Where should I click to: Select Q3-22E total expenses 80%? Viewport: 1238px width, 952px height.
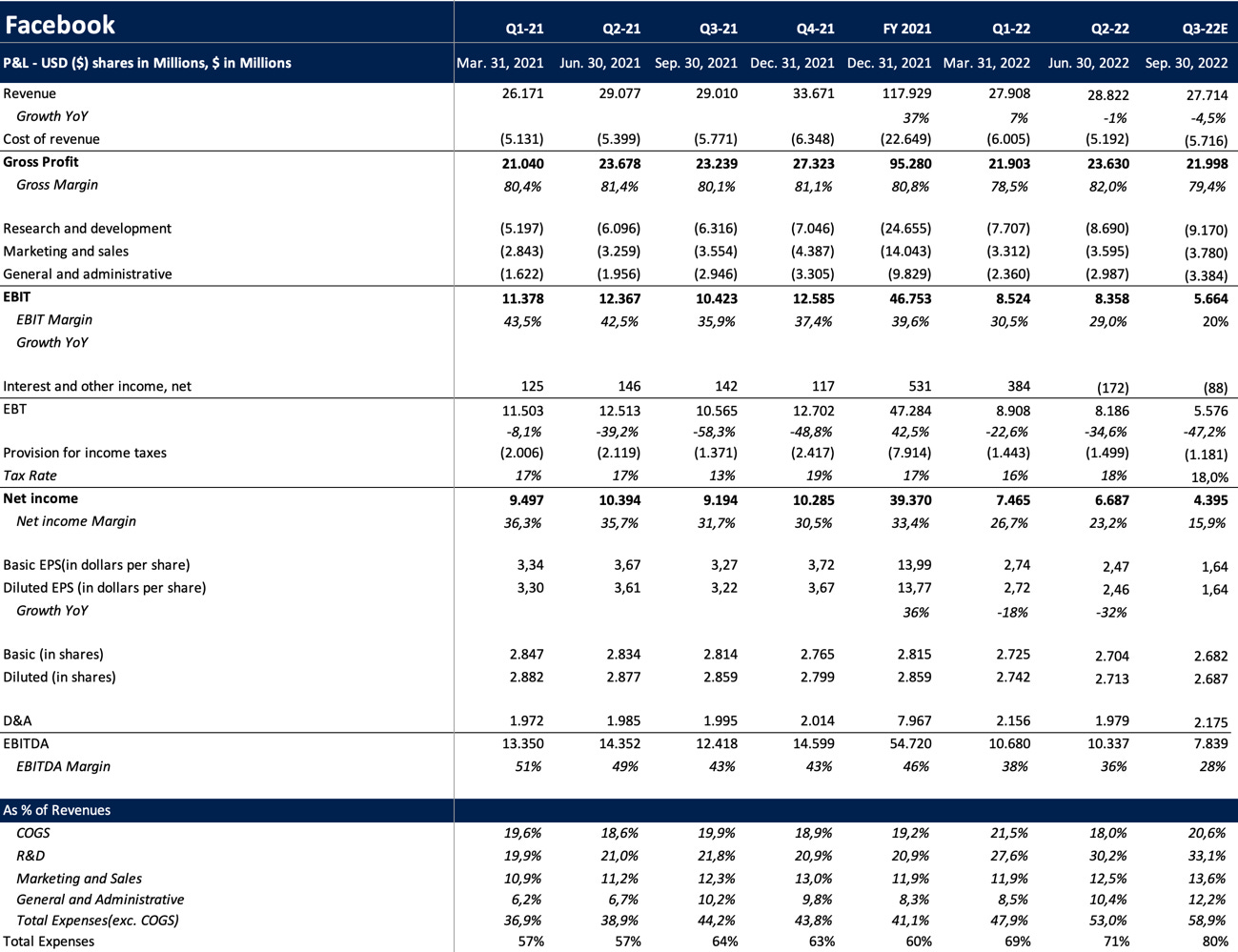(x=1215, y=943)
